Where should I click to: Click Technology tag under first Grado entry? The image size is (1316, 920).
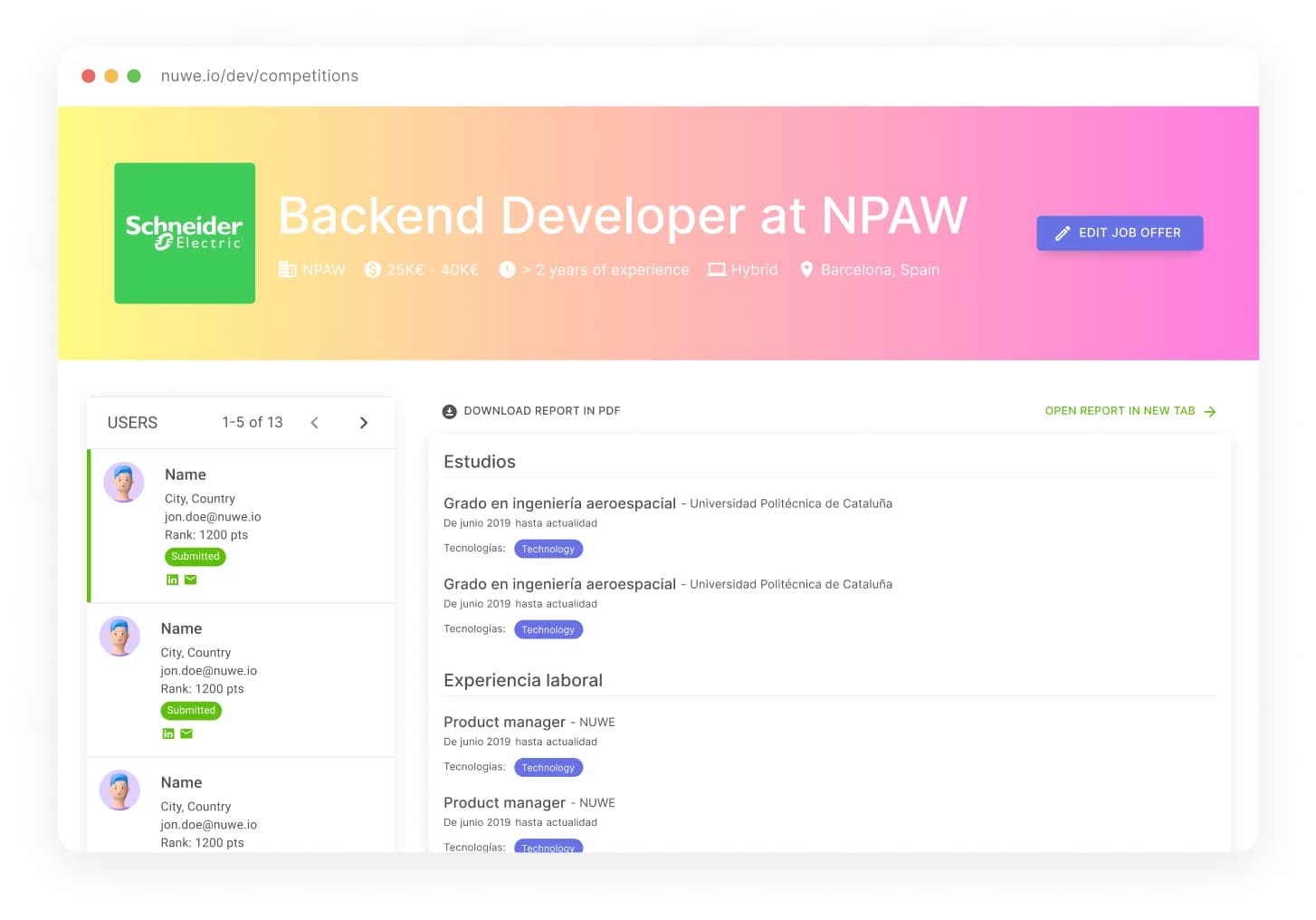[548, 549]
